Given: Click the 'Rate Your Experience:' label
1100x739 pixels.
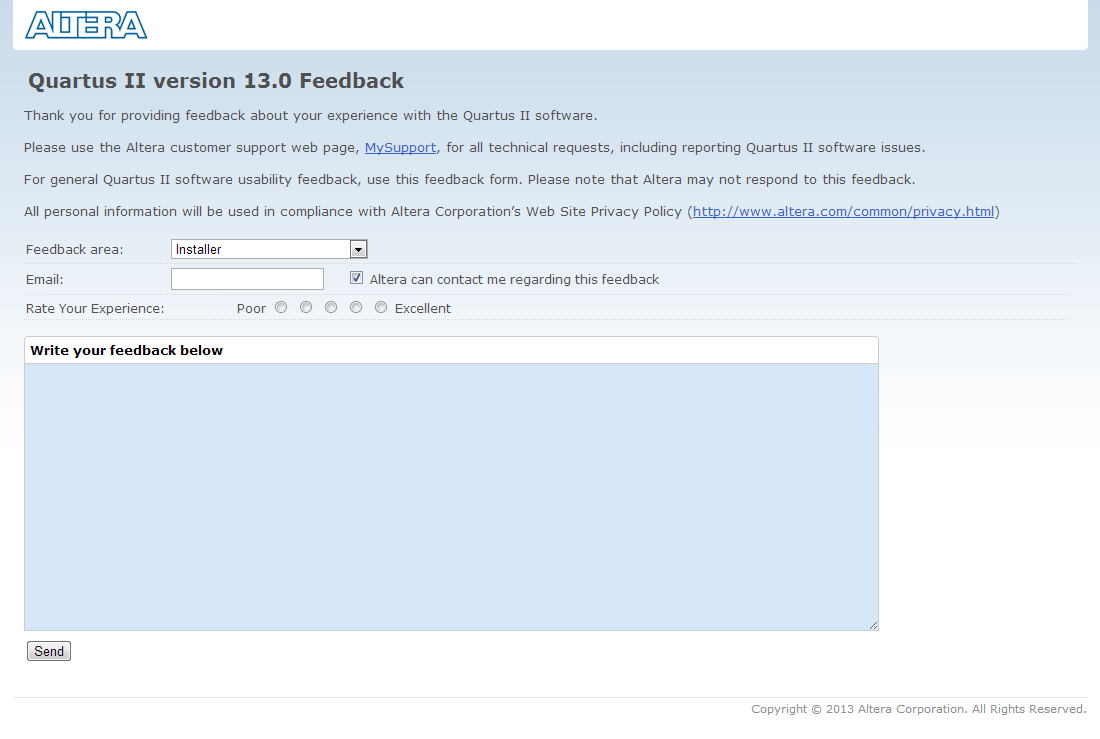Looking at the screenshot, I should point(95,309).
